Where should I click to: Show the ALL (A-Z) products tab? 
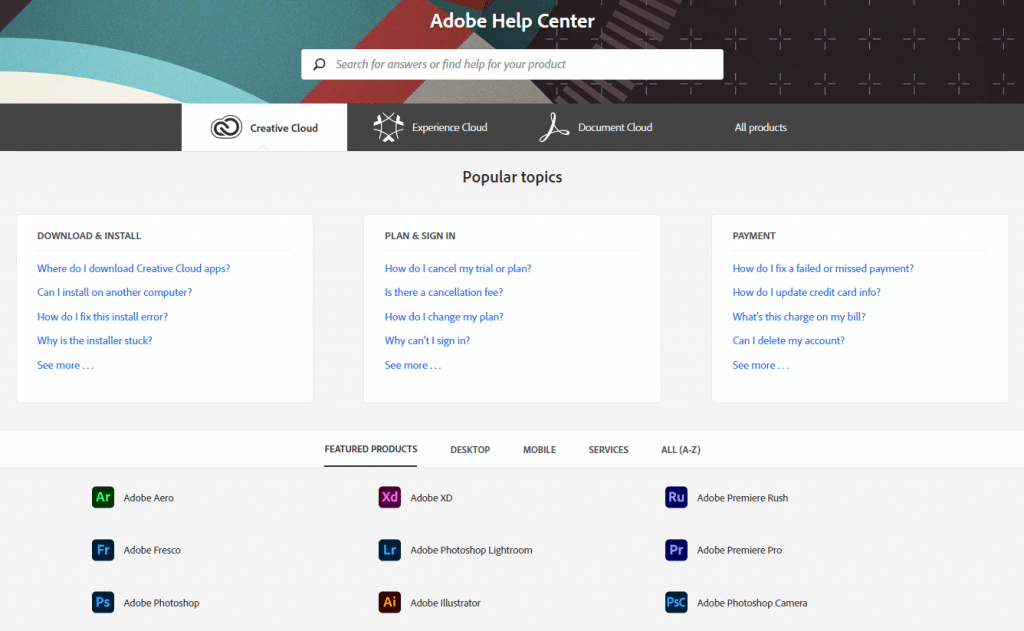pyautogui.click(x=680, y=450)
